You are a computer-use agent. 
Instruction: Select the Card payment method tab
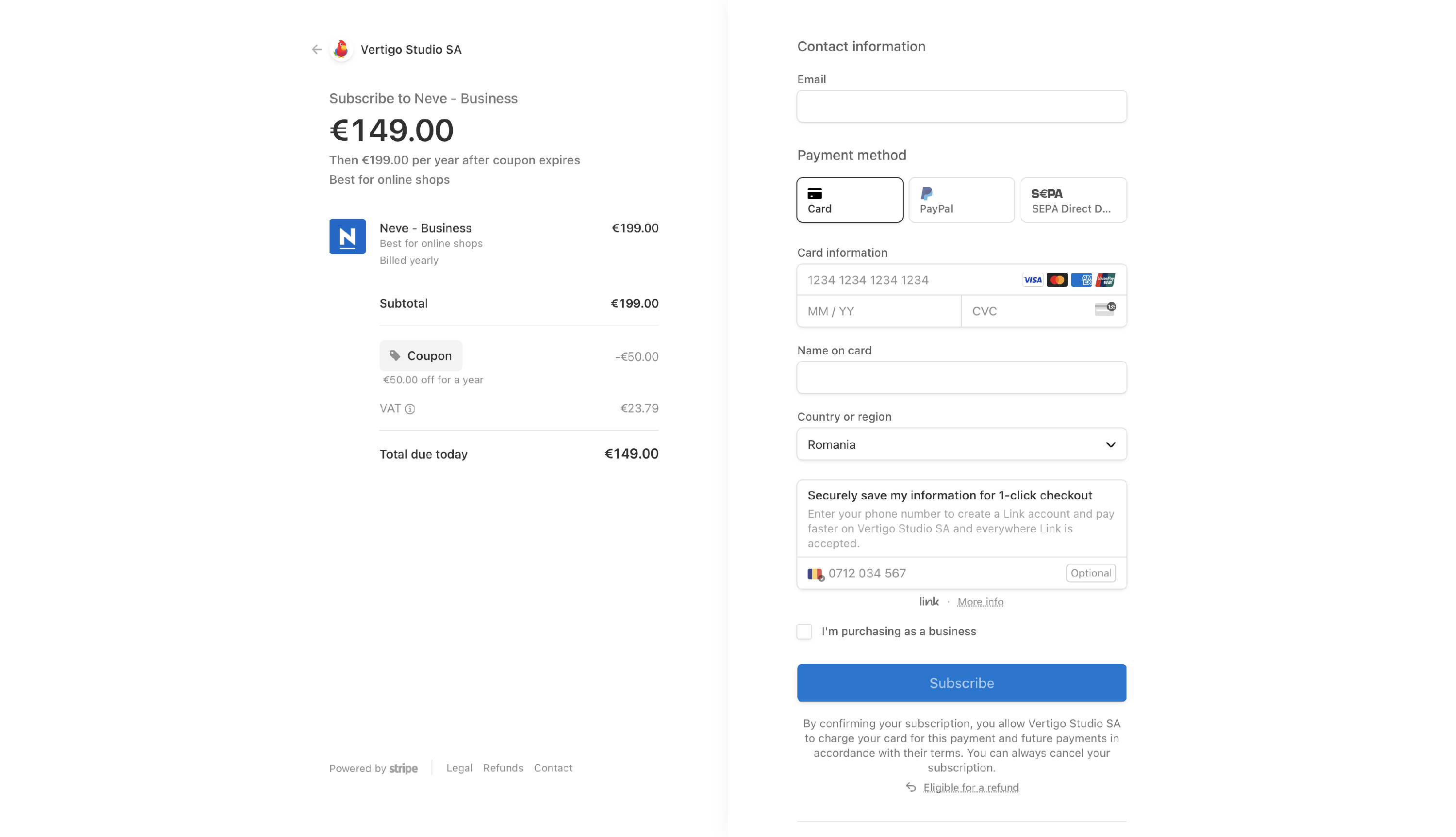point(849,200)
